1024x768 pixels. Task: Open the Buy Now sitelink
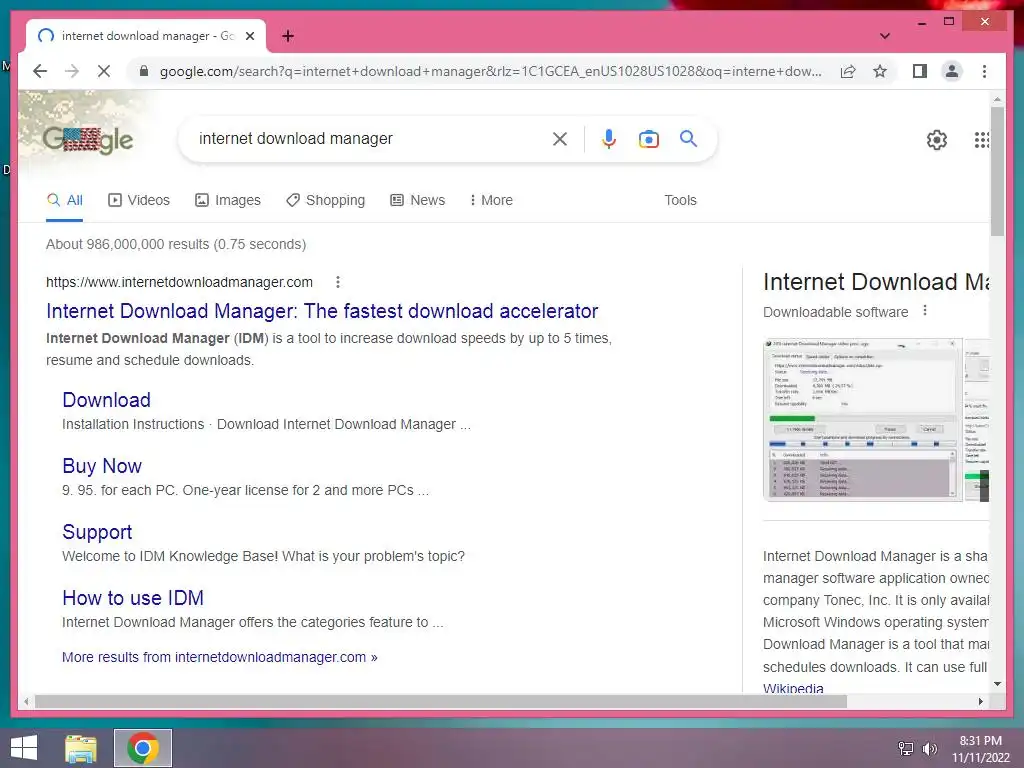coord(102,466)
